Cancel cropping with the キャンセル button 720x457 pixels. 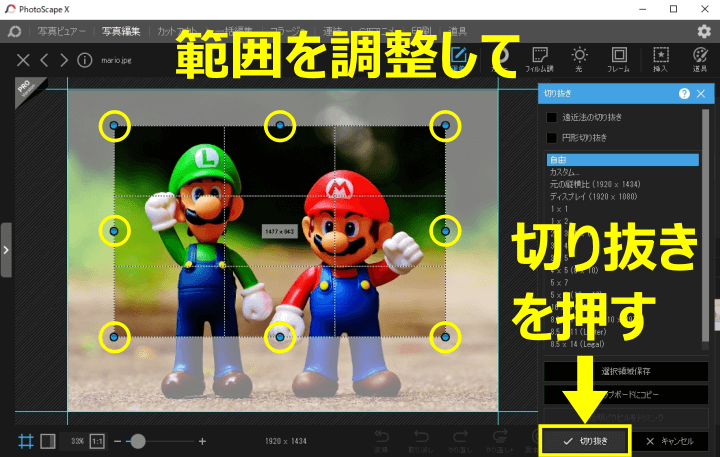tap(669, 441)
